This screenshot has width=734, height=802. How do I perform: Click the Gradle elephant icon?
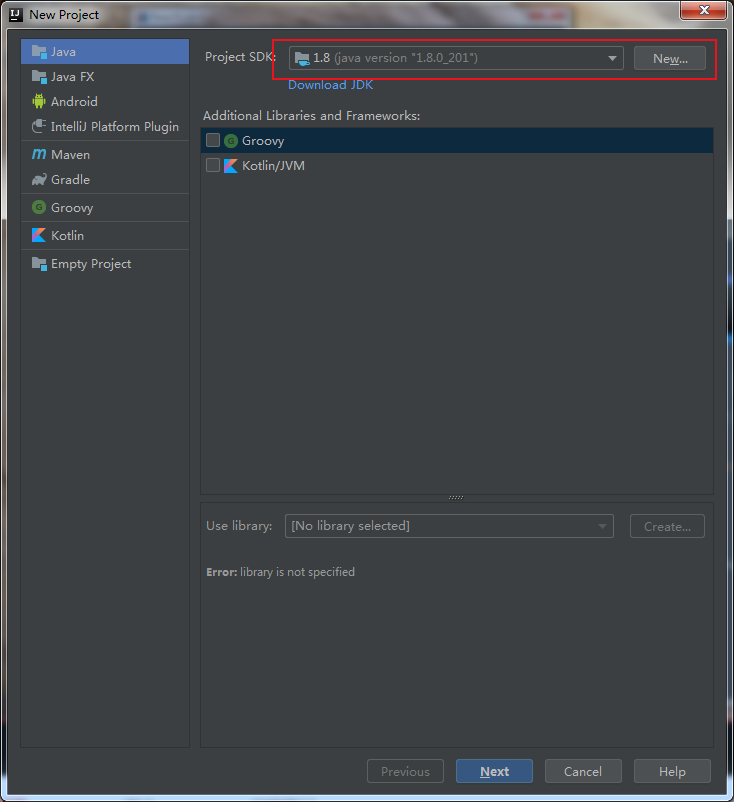39,180
